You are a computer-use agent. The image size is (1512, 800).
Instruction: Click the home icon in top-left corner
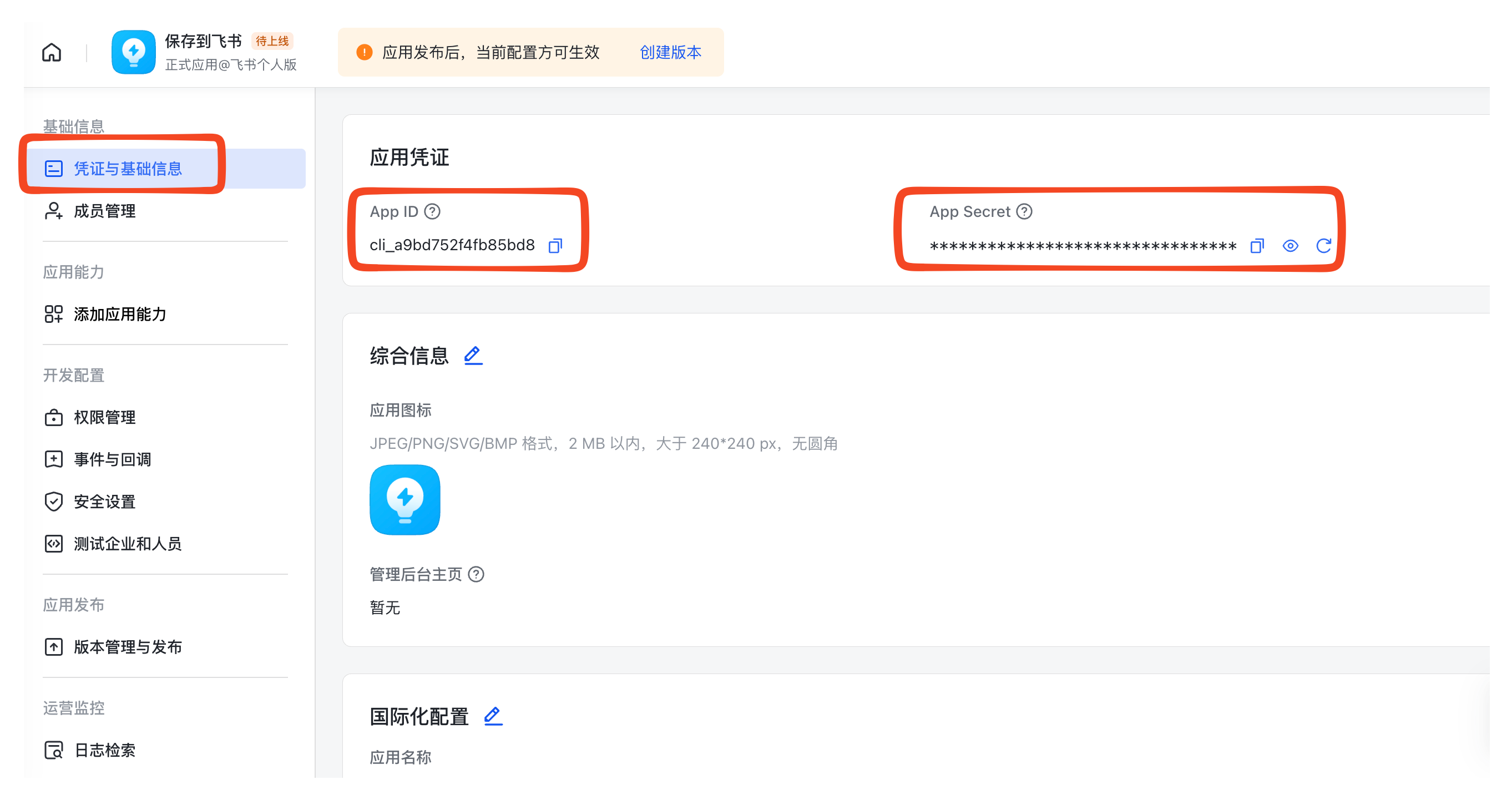click(x=52, y=52)
